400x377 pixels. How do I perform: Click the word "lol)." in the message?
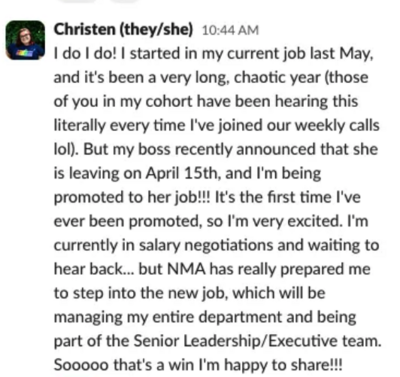[66, 150]
